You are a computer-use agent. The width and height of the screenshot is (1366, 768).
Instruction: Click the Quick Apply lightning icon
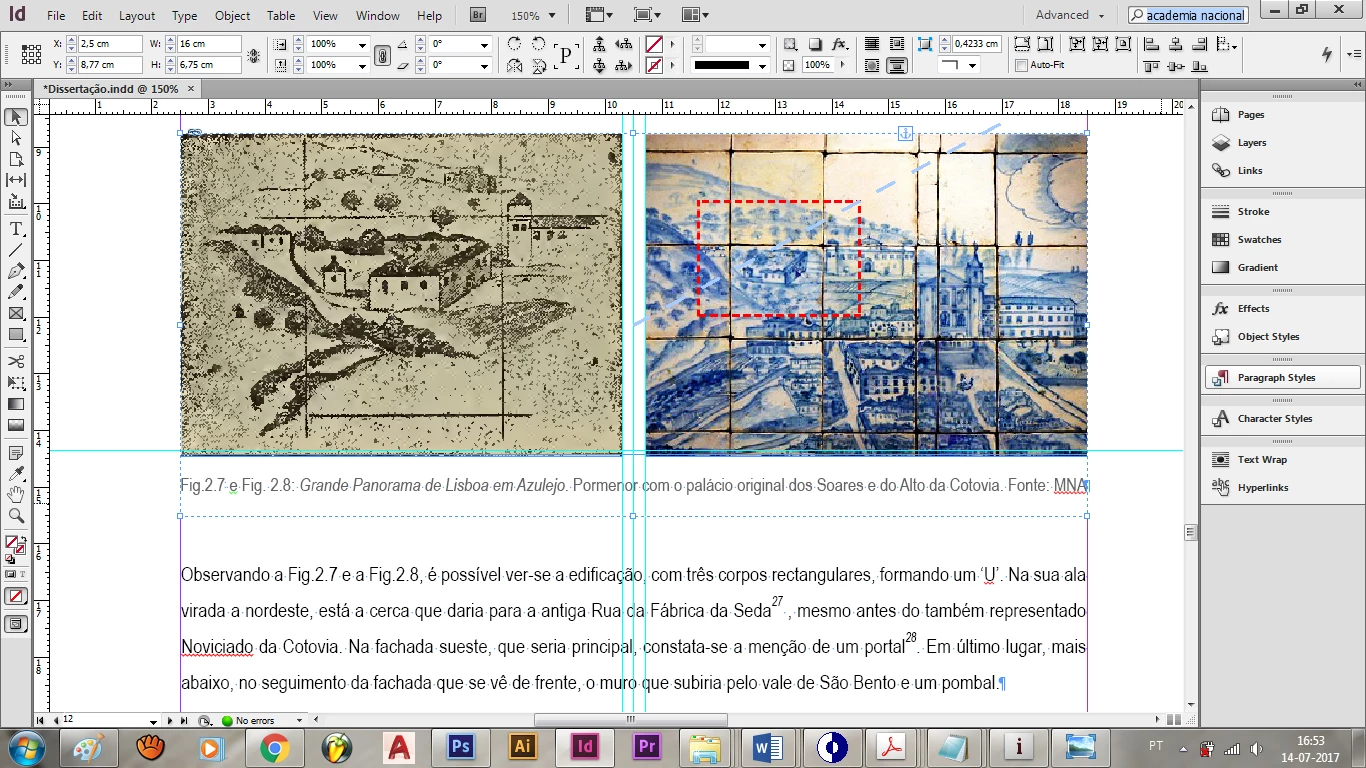point(1328,54)
